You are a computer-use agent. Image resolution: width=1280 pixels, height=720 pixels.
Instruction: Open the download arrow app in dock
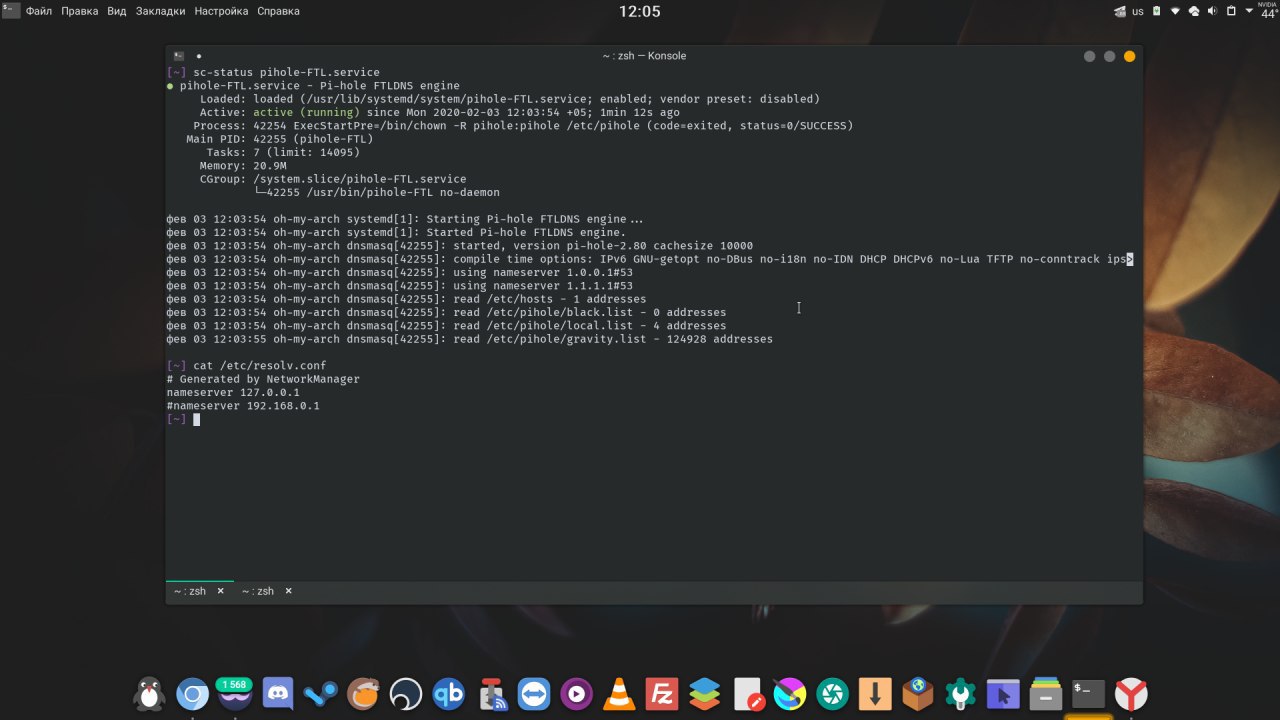(875, 693)
